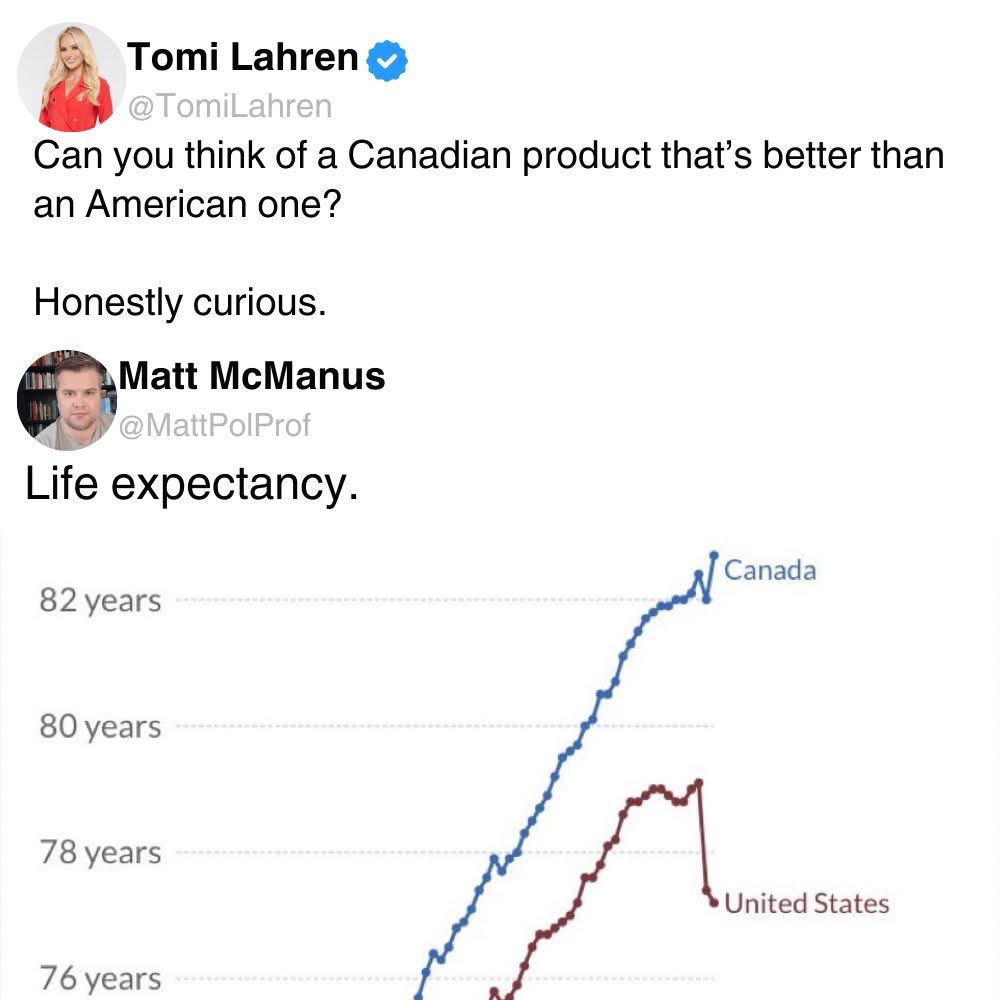
Task: Click the 82 years axis label
Action: coord(100,601)
